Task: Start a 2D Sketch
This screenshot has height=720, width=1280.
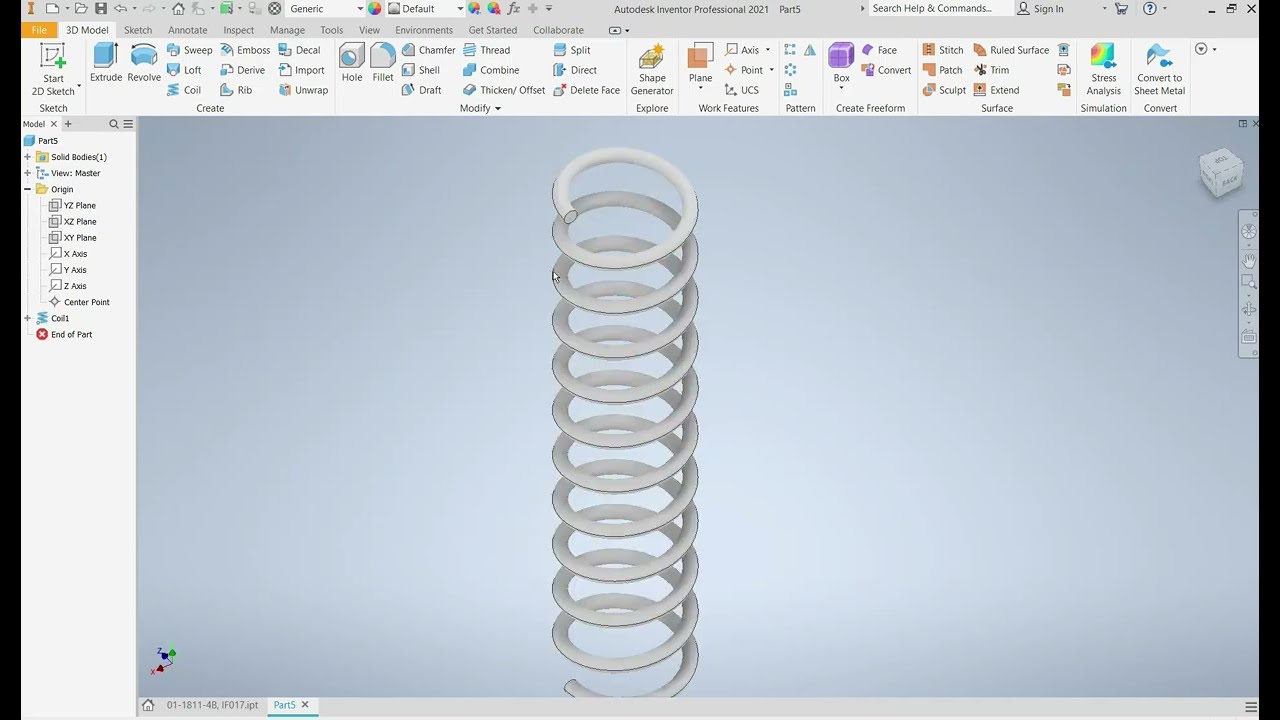Action: coord(53,70)
